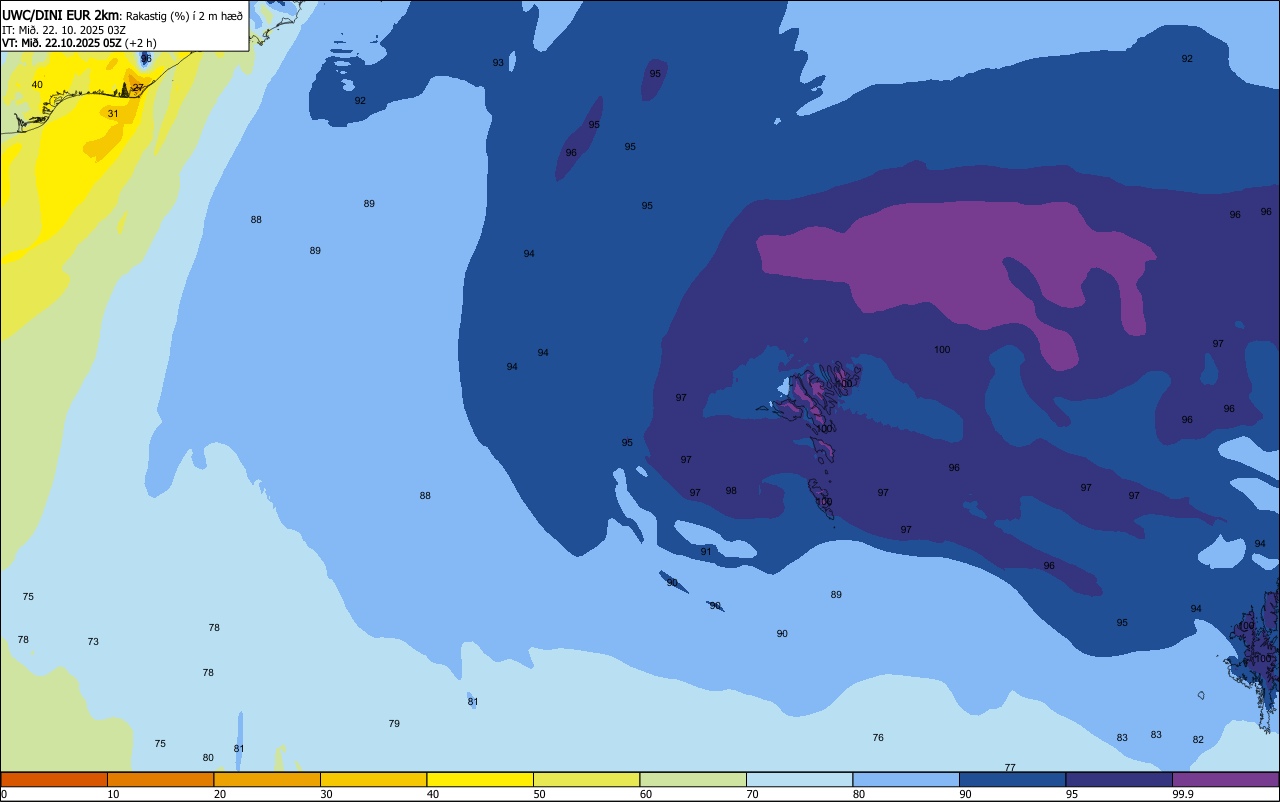
Task: Click the '98' humidity value on the map
Action: tap(731, 491)
